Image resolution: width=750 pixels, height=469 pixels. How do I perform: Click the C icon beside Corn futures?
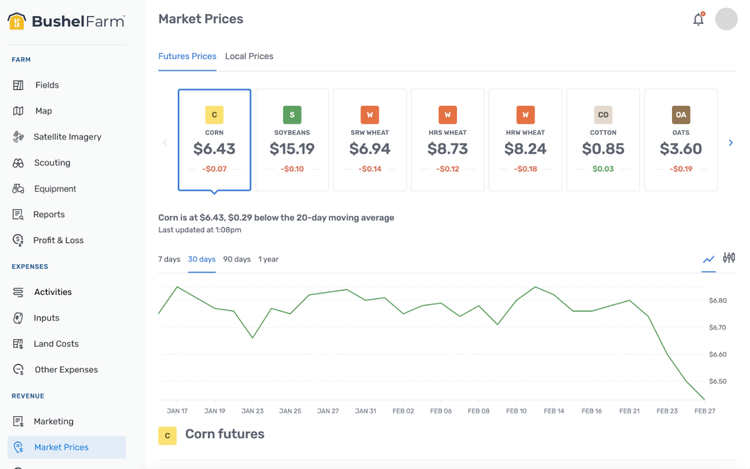tap(167, 436)
